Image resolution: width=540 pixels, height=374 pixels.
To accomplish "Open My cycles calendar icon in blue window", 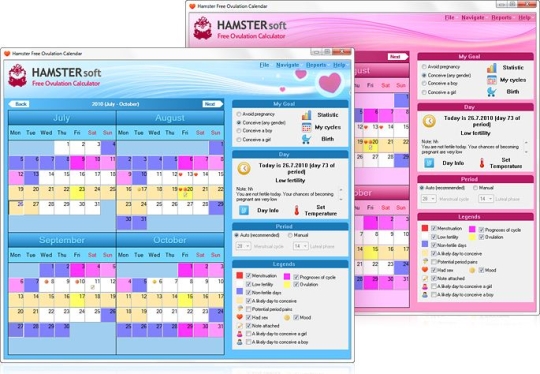I will 306,127.
